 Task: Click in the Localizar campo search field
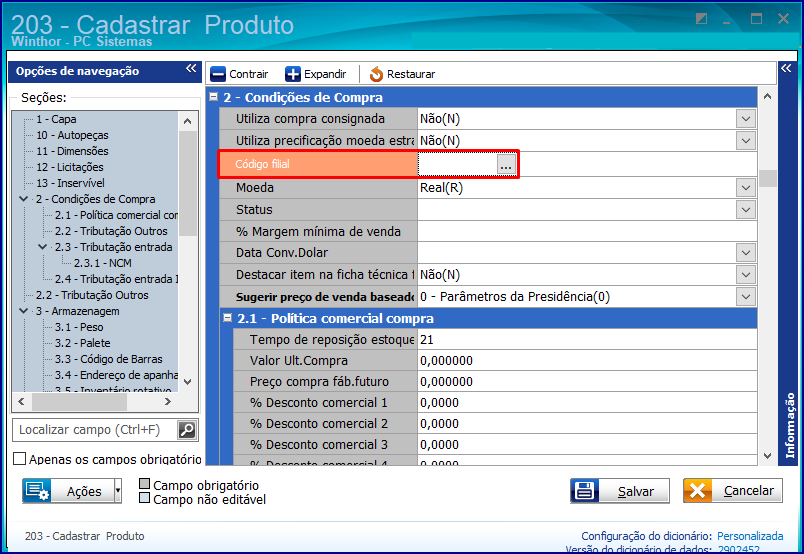(95, 429)
